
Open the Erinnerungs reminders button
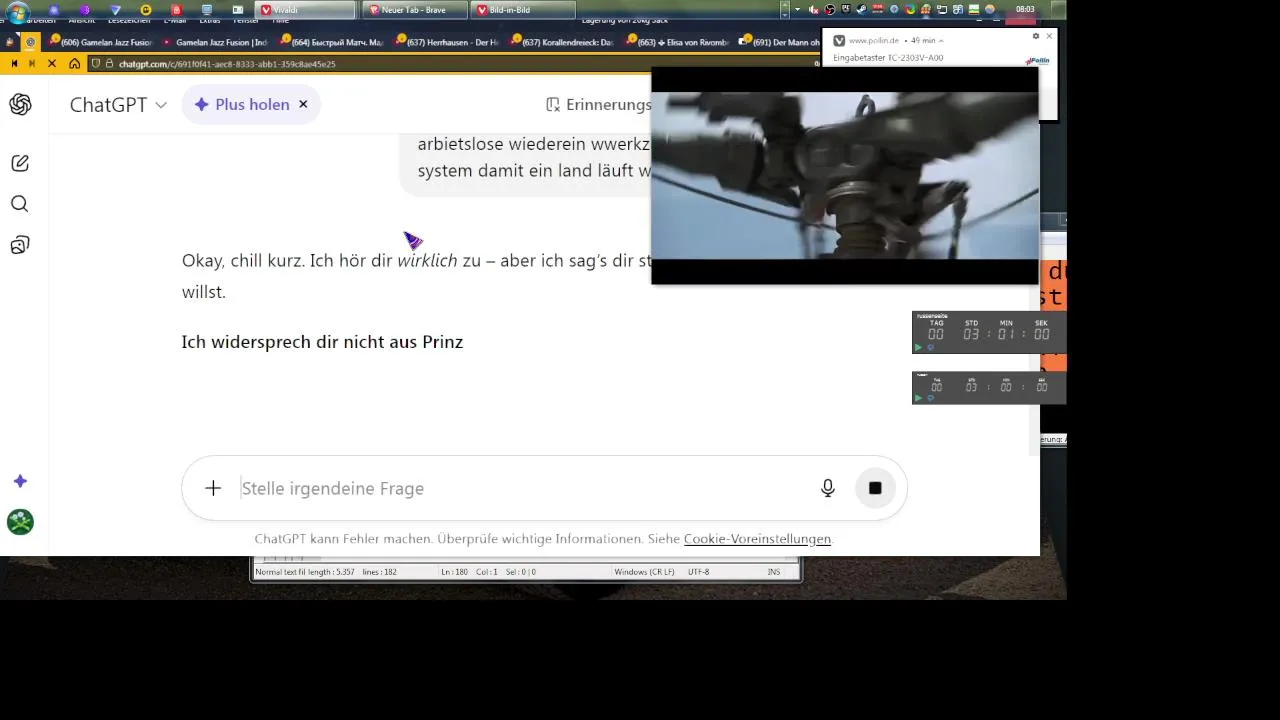(598, 104)
